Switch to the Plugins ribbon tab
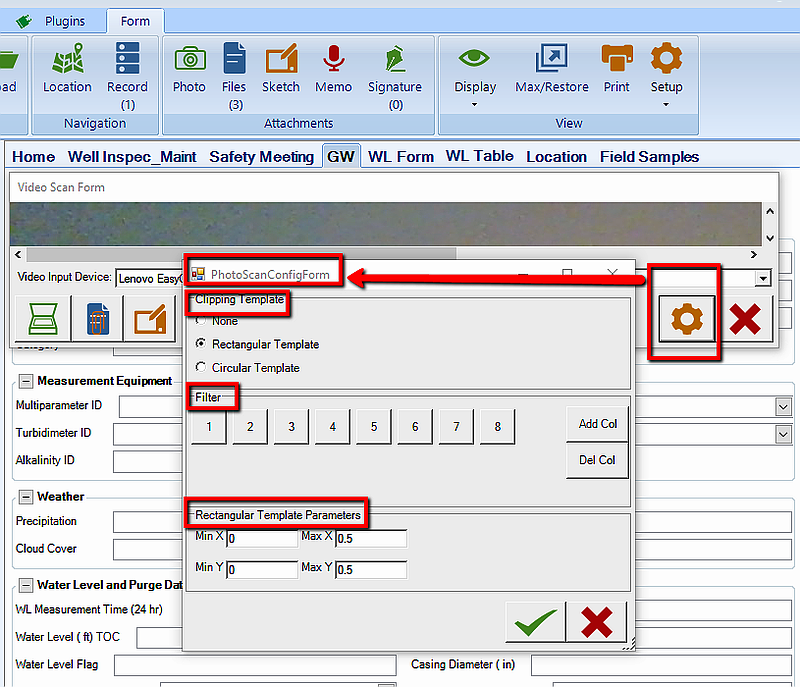Viewport: 800px width, 687px height. (64, 21)
